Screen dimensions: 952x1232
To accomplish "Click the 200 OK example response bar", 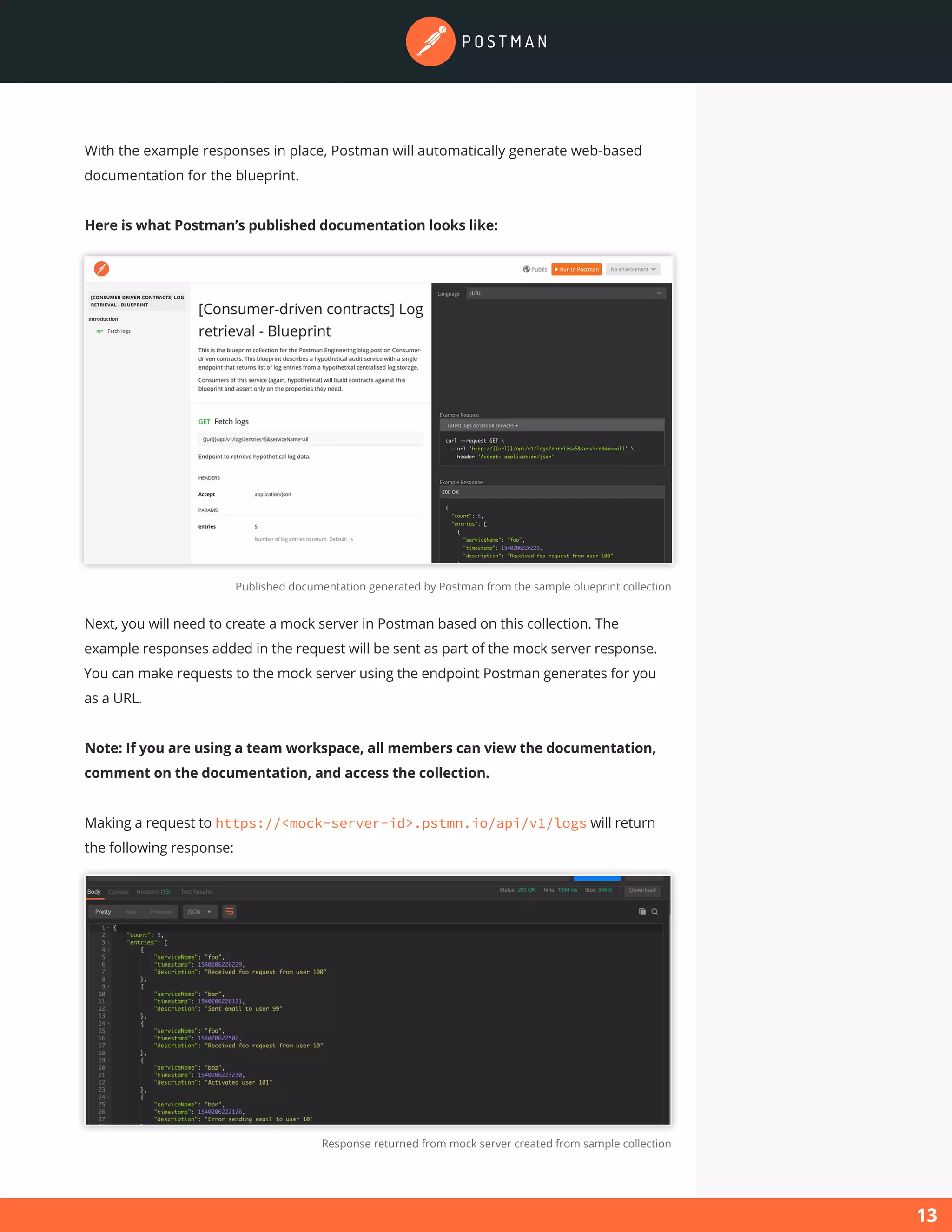I will click(552, 492).
